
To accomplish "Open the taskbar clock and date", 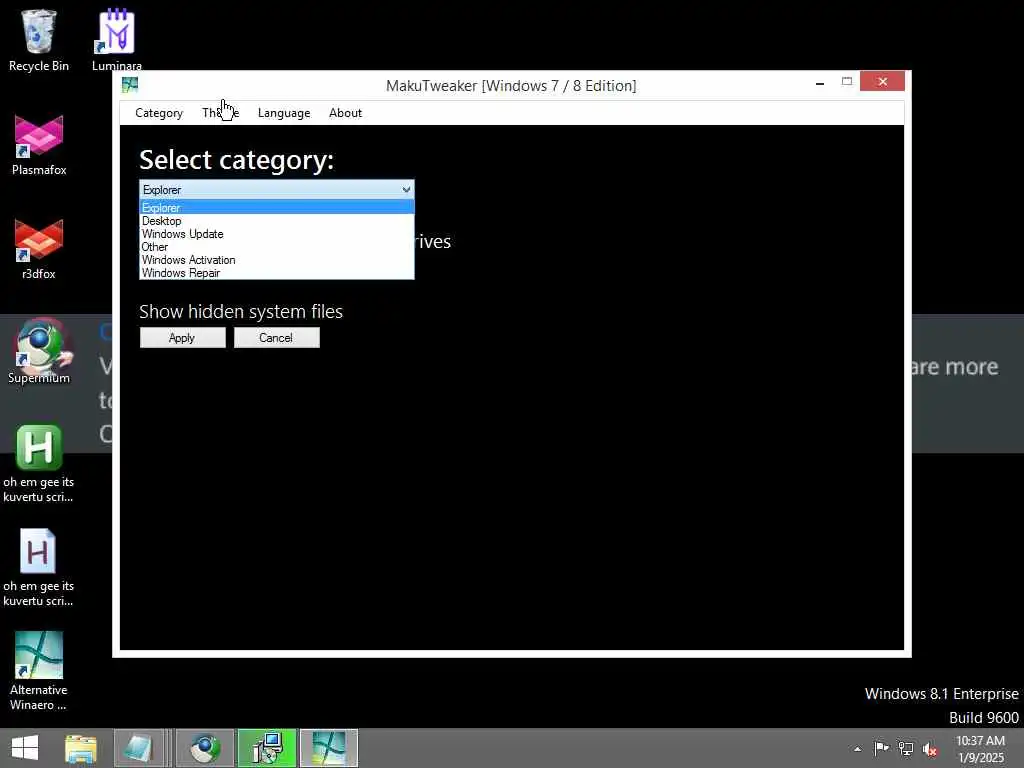I will [x=980, y=749].
